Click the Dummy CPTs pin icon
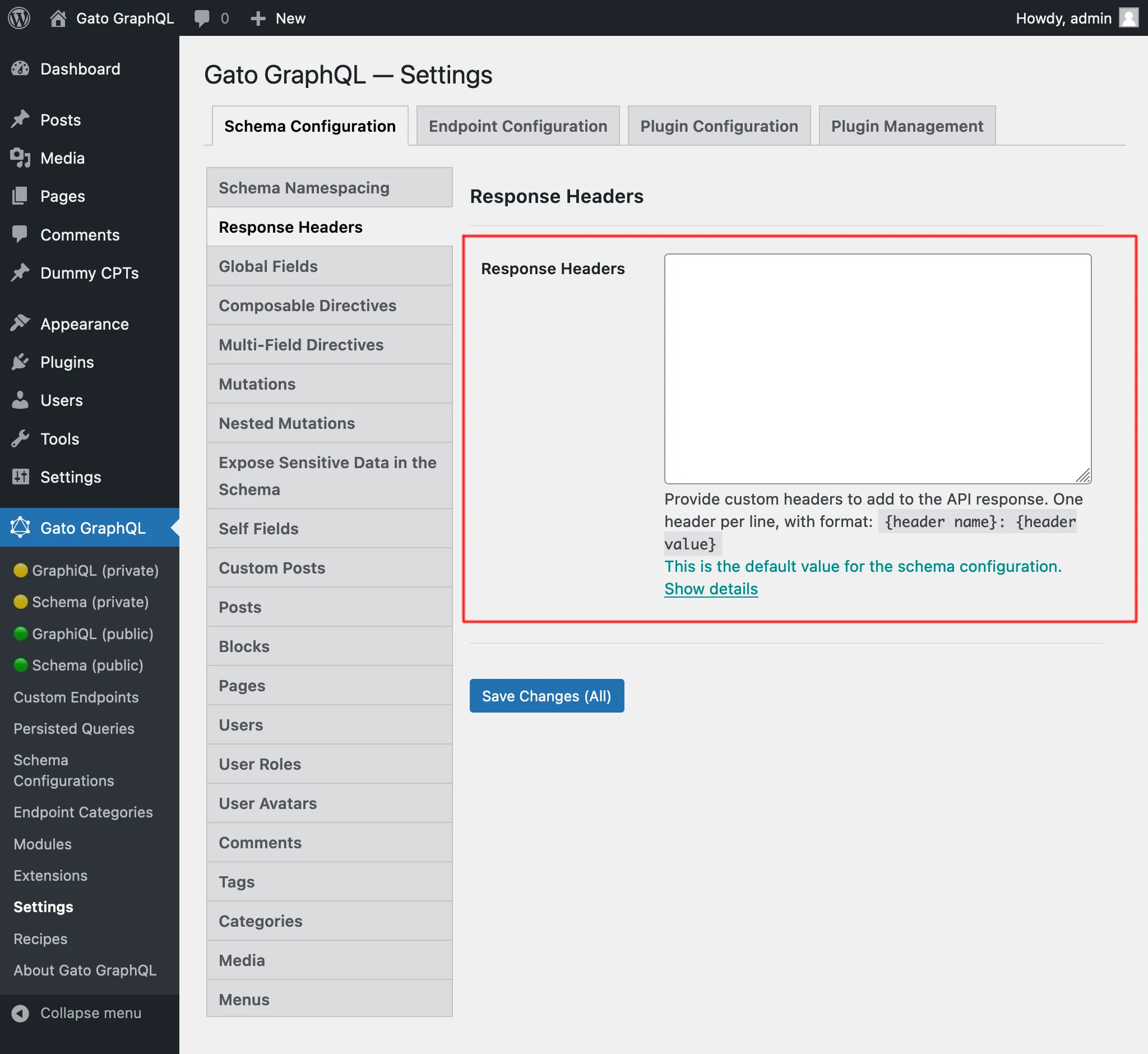The height and width of the screenshot is (1054, 1148). tap(20, 272)
